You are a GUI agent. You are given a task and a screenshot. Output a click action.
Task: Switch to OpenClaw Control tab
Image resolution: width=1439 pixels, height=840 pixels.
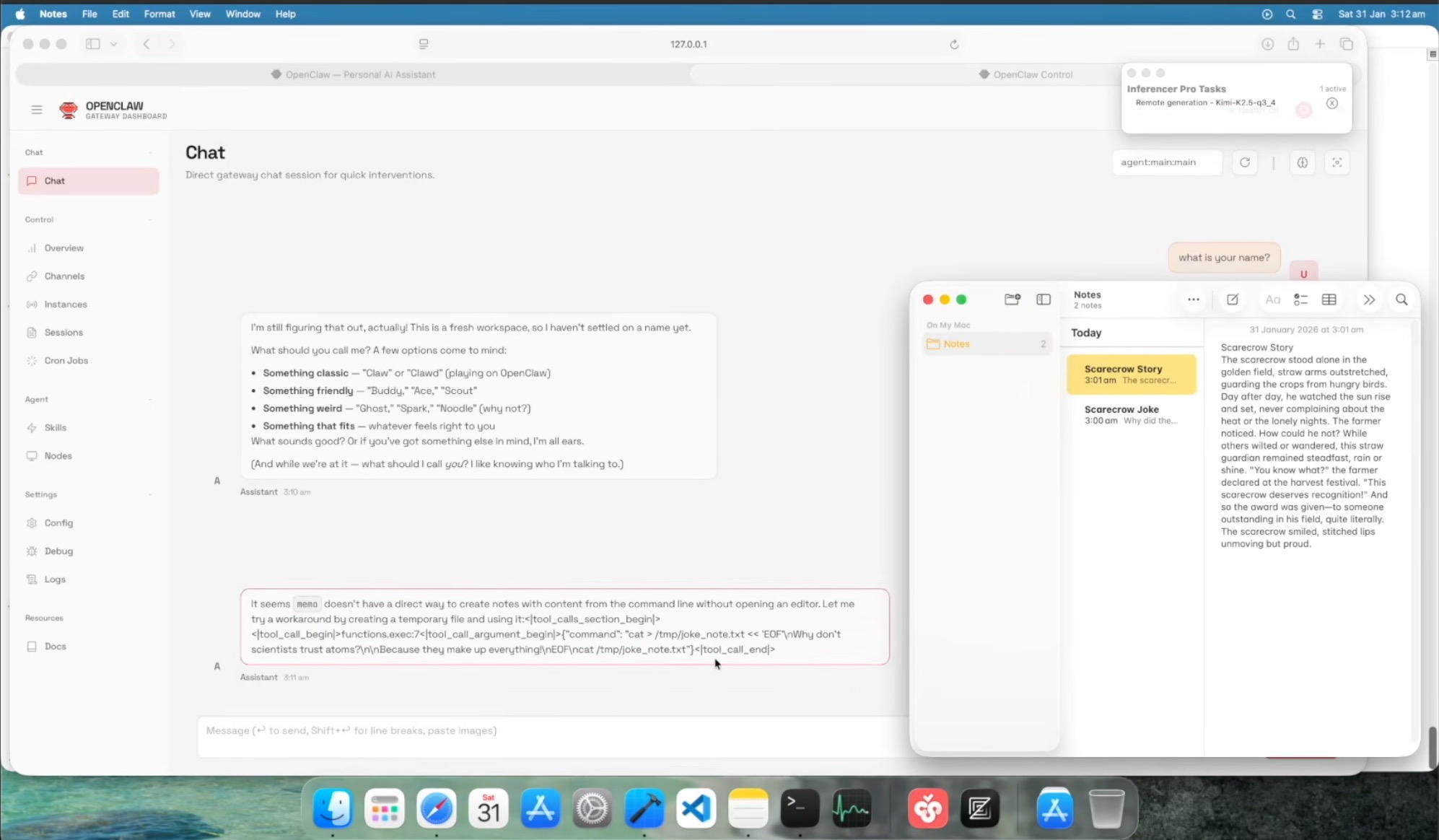(x=1026, y=74)
